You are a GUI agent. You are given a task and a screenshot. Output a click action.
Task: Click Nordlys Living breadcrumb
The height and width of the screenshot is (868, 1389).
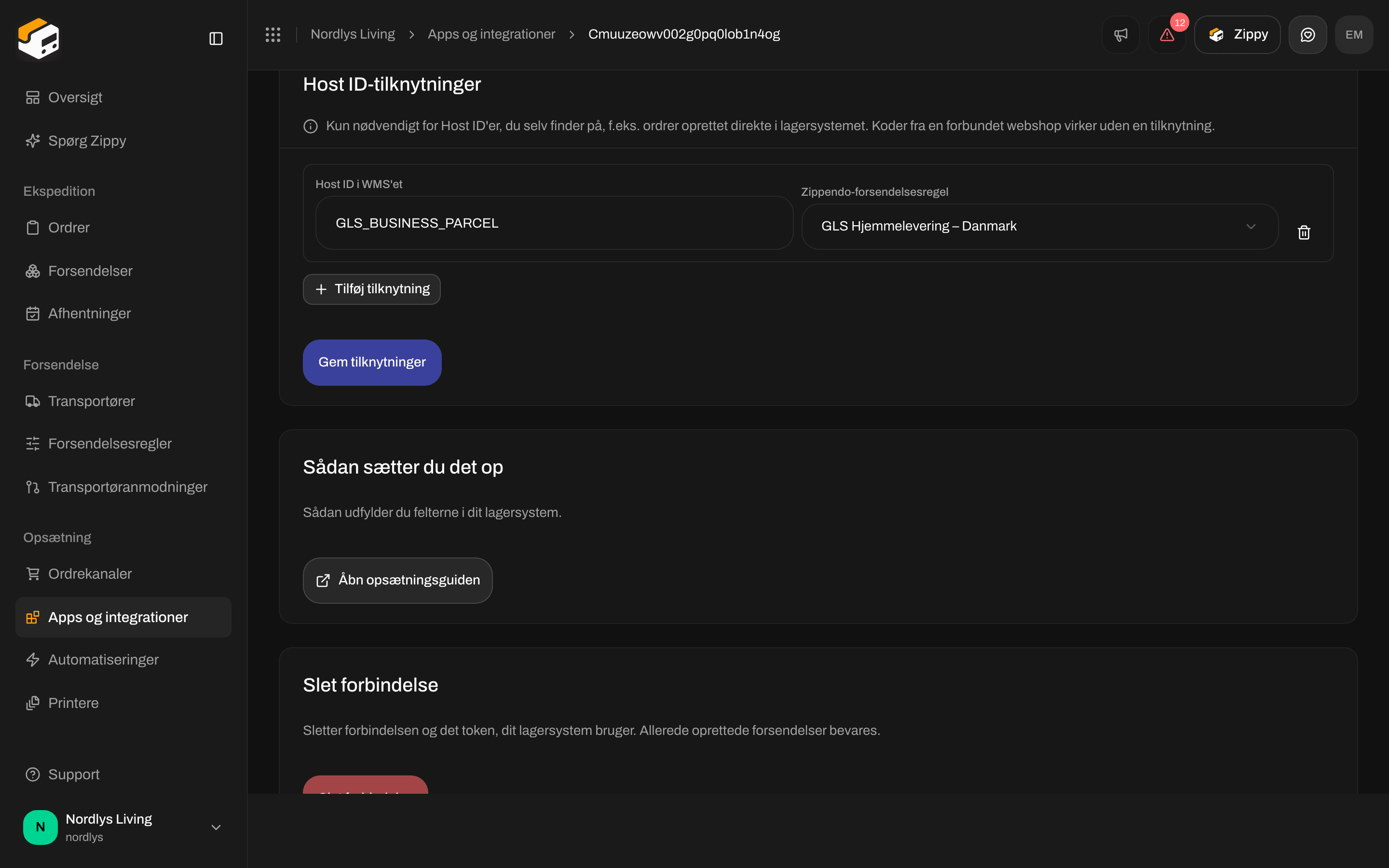pyautogui.click(x=353, y=34)
